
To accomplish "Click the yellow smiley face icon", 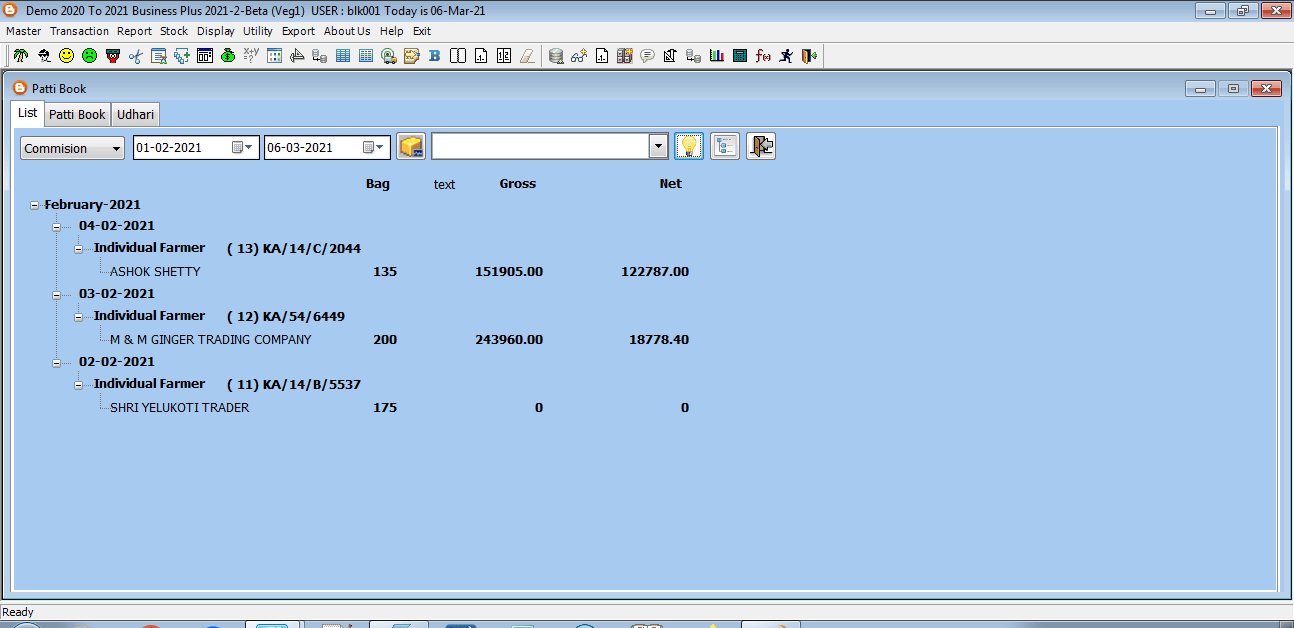I will tap(66, 56).
